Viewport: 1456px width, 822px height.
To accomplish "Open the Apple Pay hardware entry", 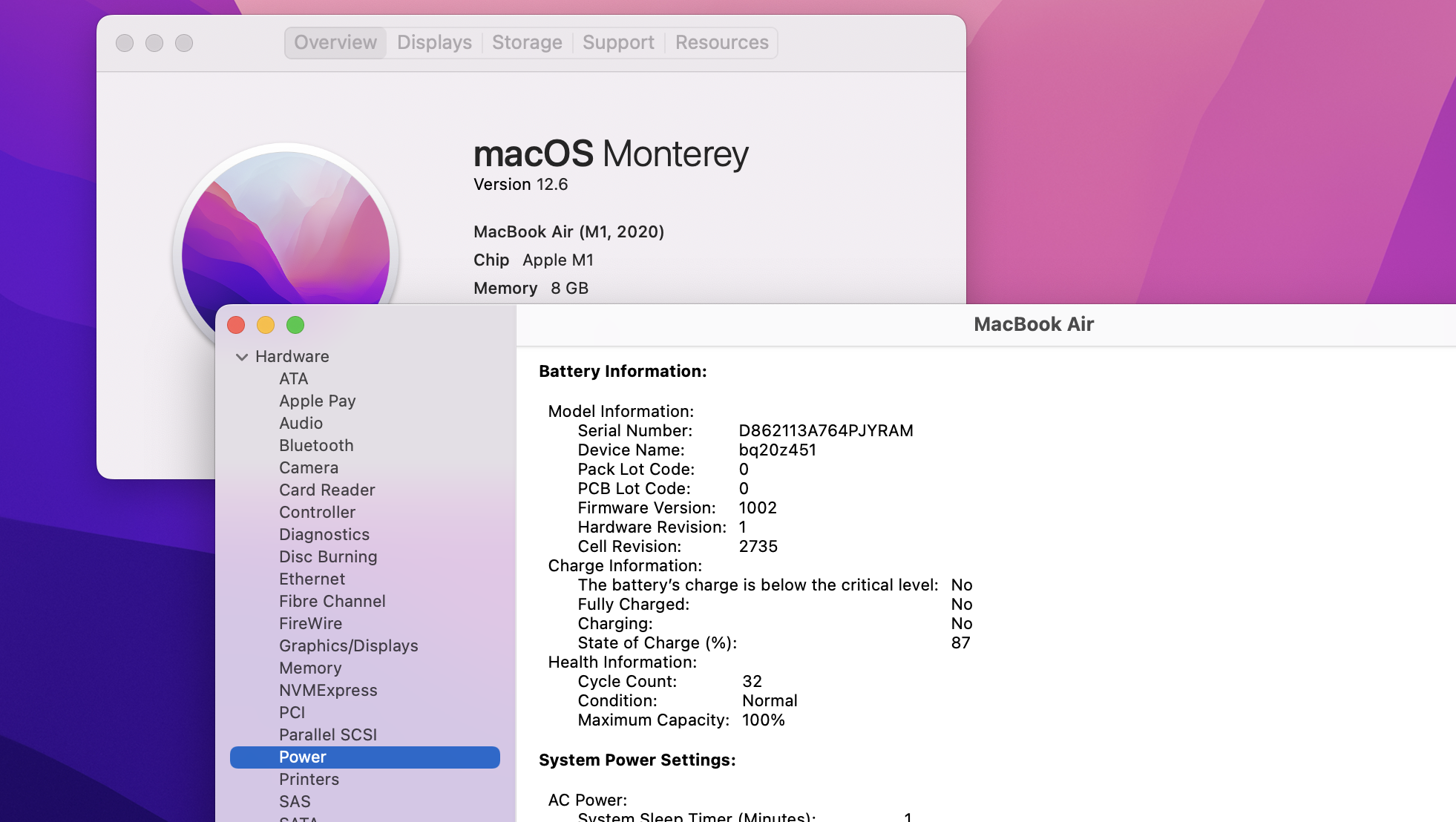I will point(317,401).
